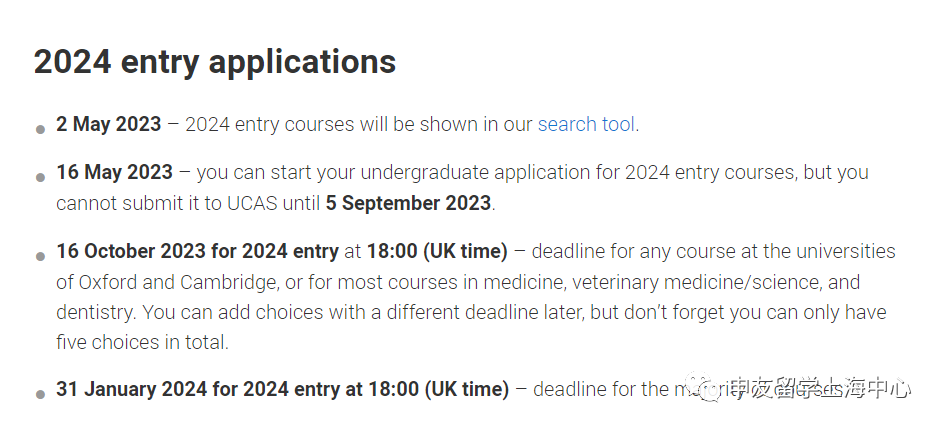Click the 2024 entry applications heading

tap(215, 62)
